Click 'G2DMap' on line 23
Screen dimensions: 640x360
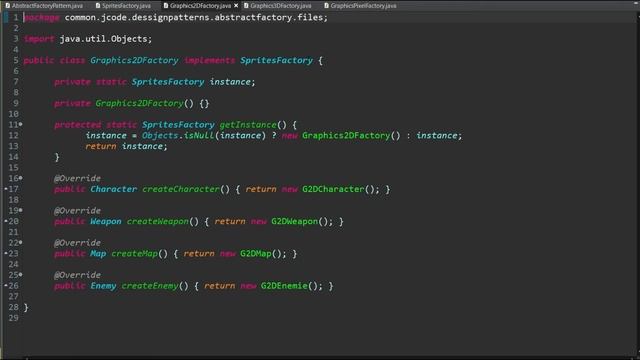click(x=256, y=253)
